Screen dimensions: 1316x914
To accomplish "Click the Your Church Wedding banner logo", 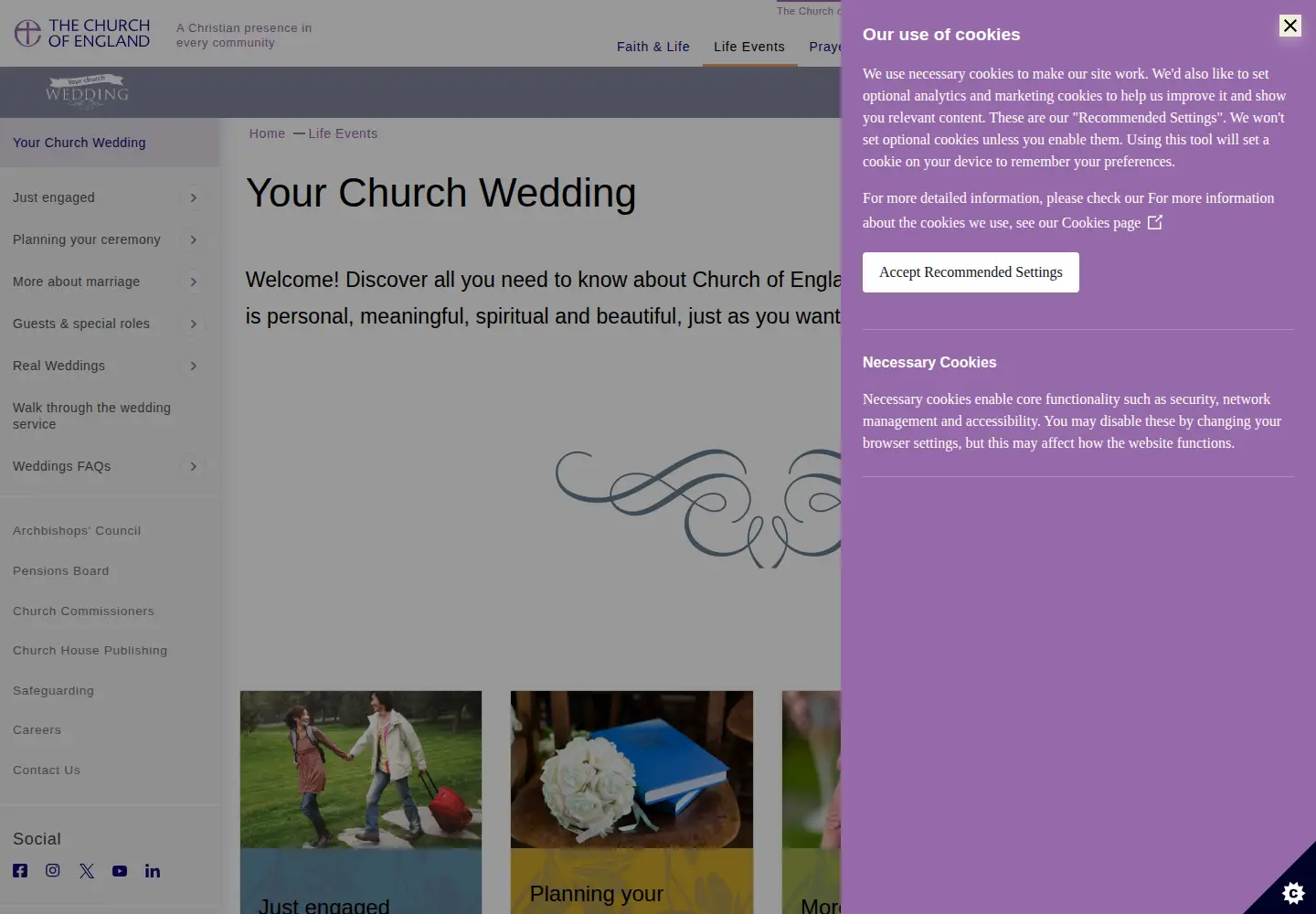I will pos(87,91).
